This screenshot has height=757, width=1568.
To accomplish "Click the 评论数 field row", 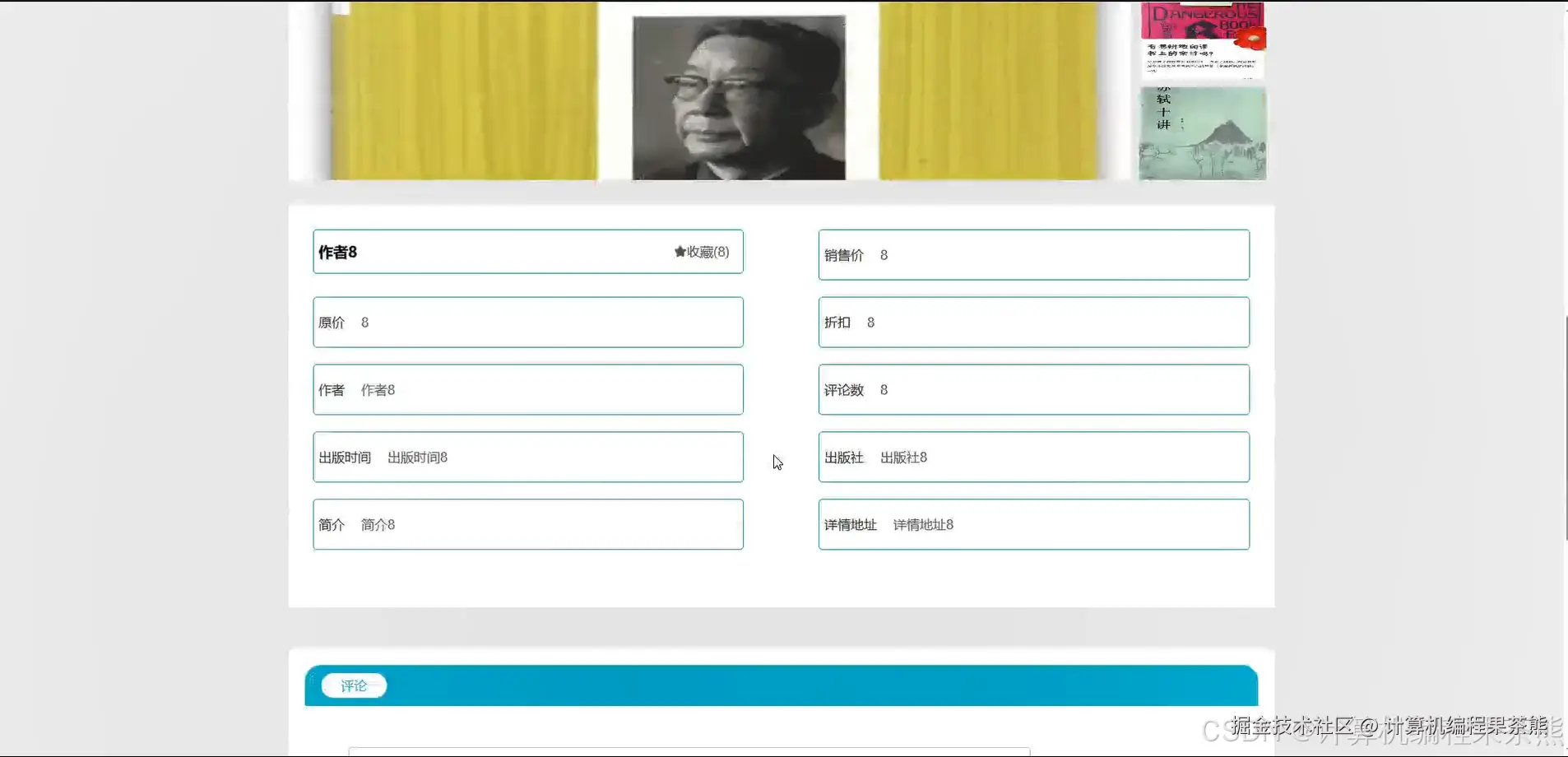I will point(1034,390).
